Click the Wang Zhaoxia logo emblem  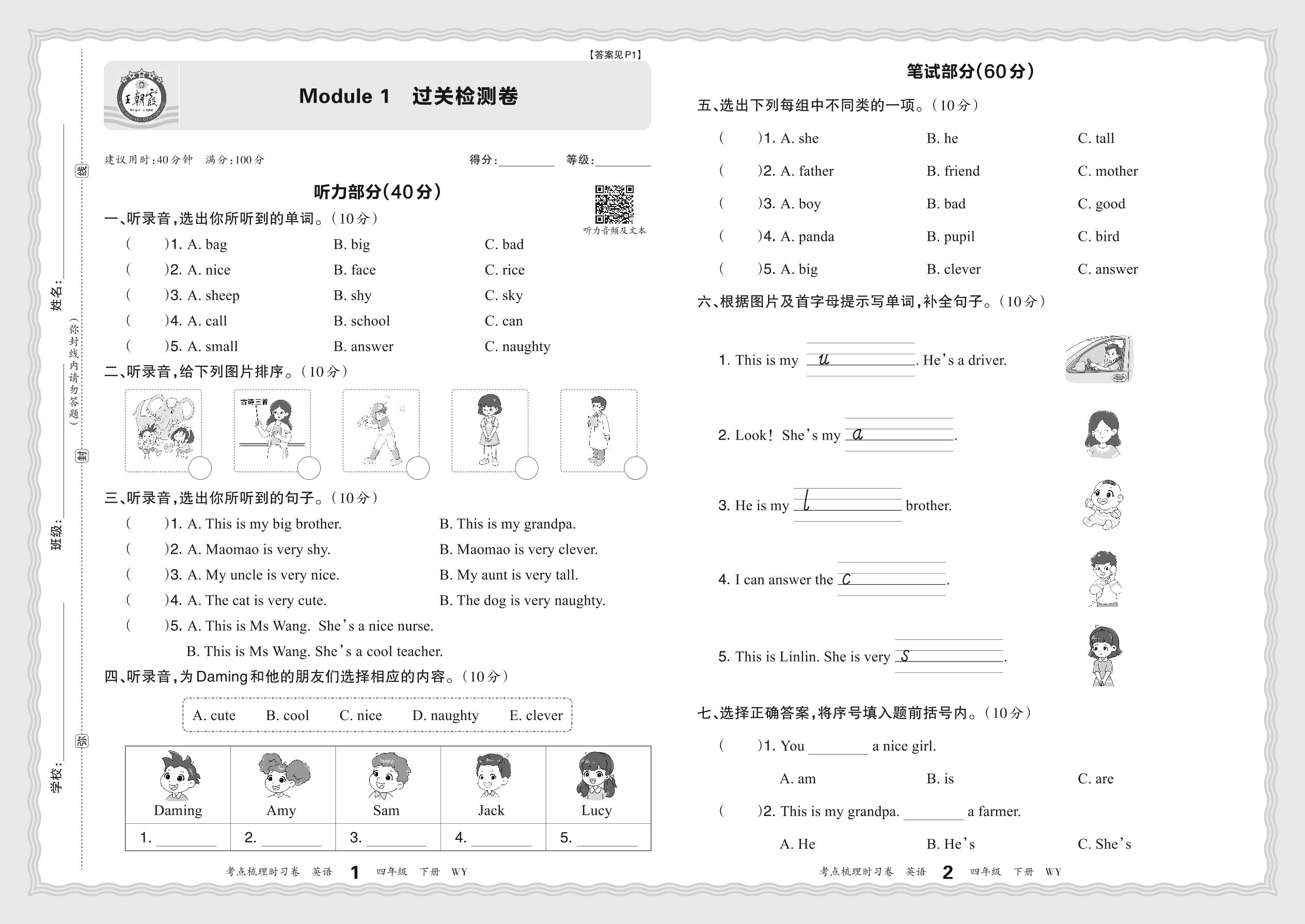tap(141, 97)
